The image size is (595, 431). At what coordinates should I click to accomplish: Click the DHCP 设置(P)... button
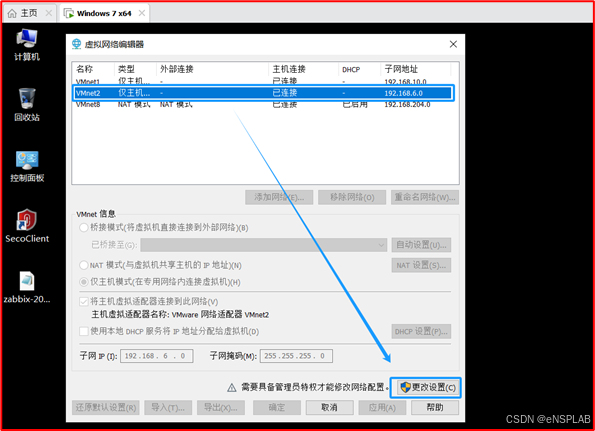[x=421, y=332]
